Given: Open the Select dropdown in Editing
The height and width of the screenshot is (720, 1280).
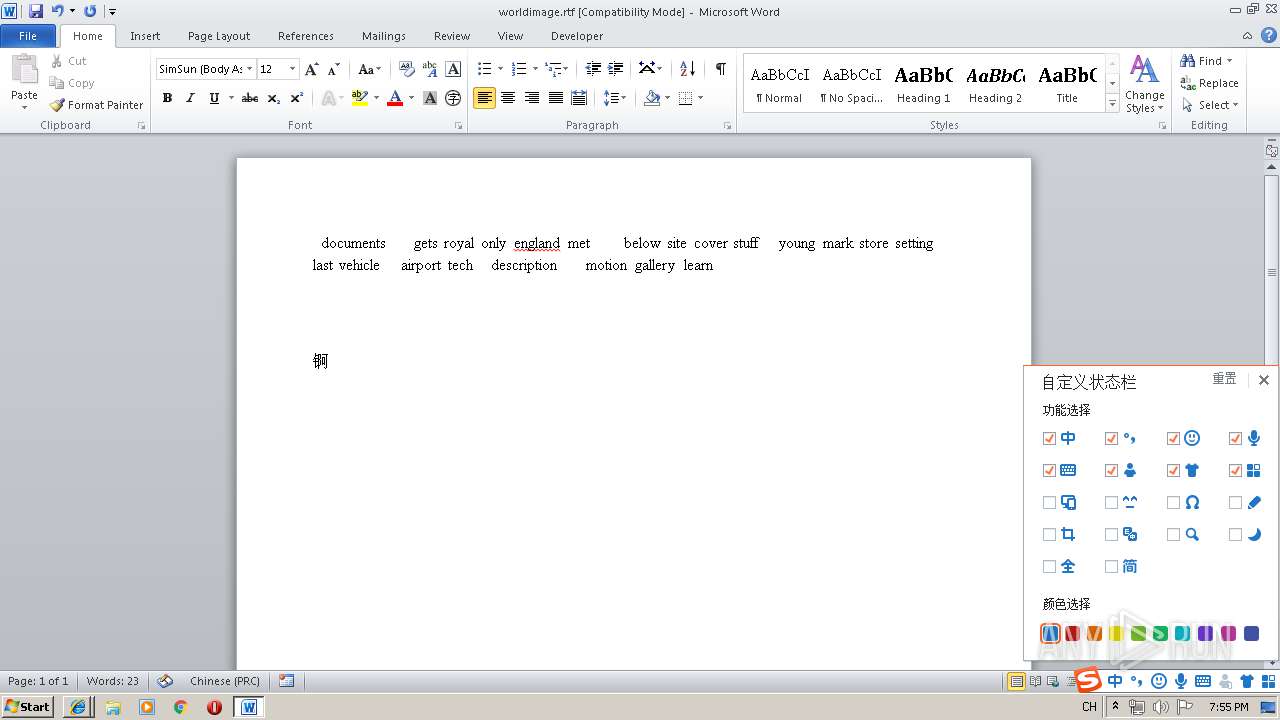Looking at the screenshot, I should pyautogui.click(x=1210, y=105).
